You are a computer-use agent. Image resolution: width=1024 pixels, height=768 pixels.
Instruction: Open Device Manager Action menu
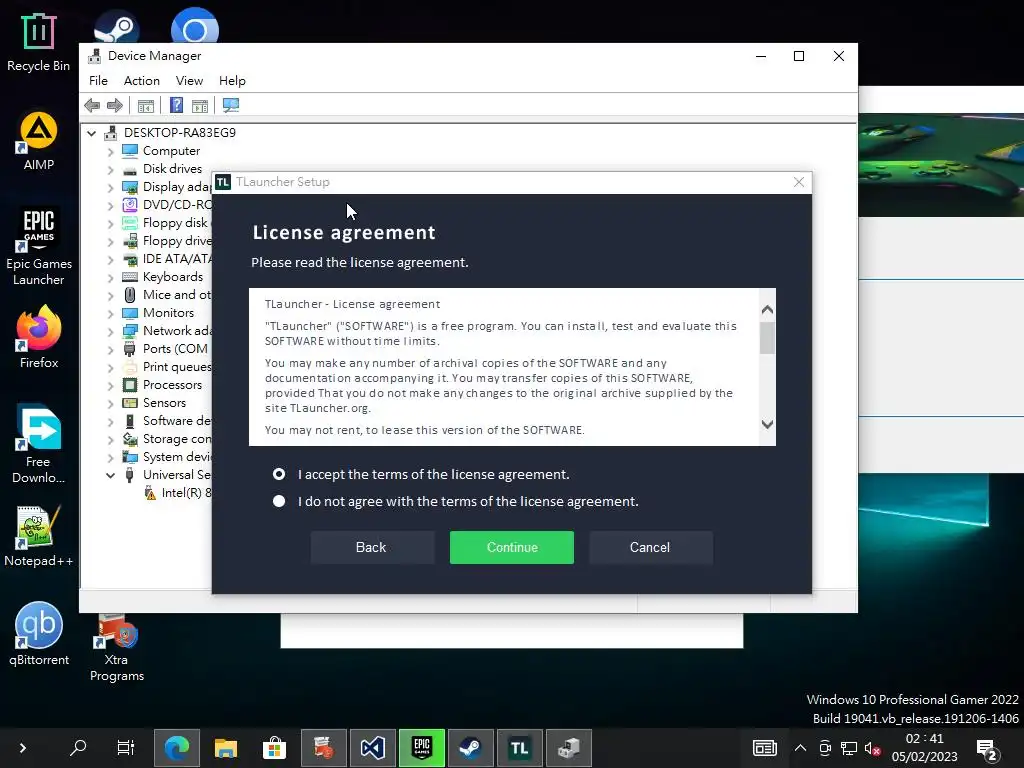142,81
